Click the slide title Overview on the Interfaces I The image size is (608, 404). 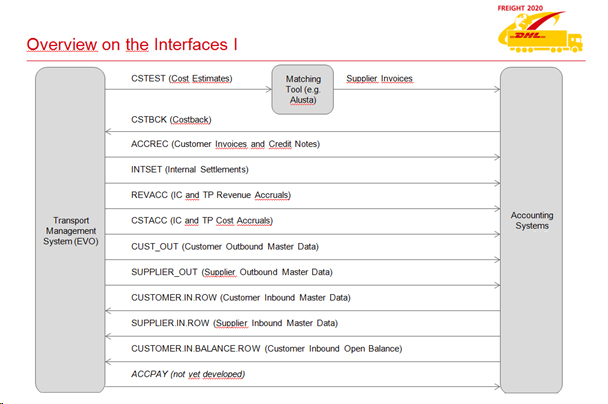click(x=132, y=44)
